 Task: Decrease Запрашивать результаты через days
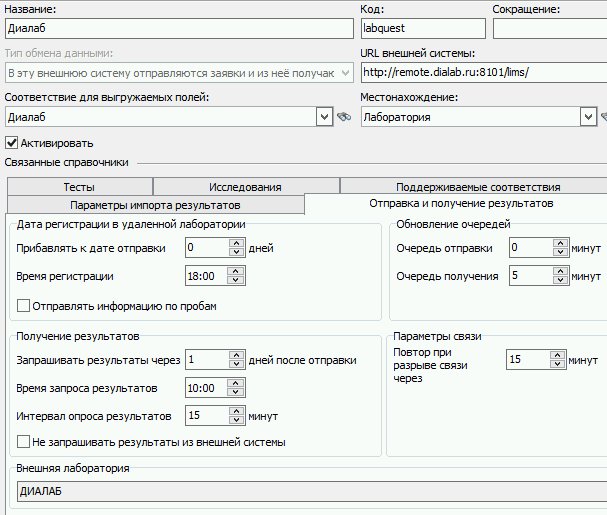click(237, 364)
